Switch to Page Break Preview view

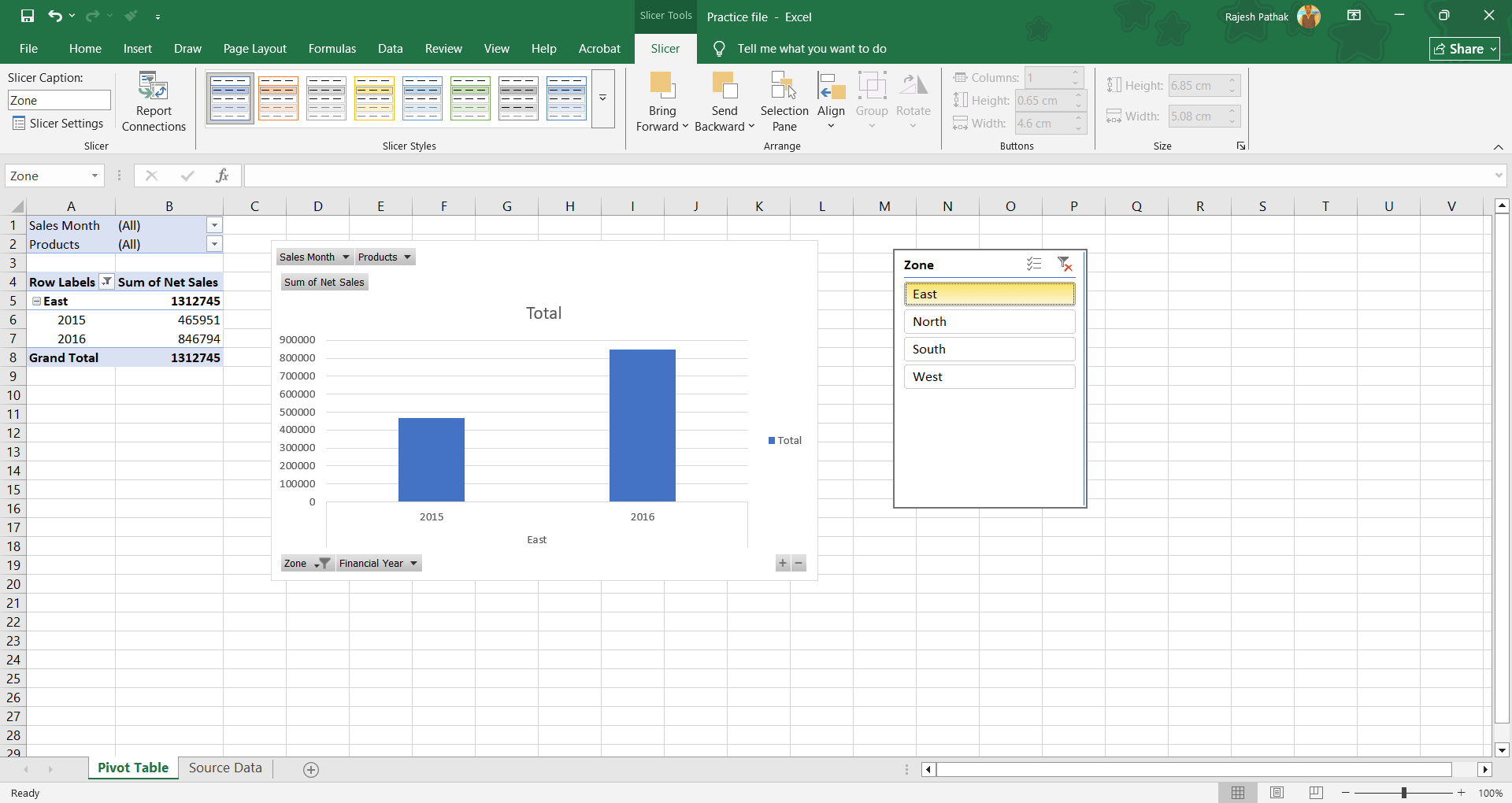[1315, 793]
